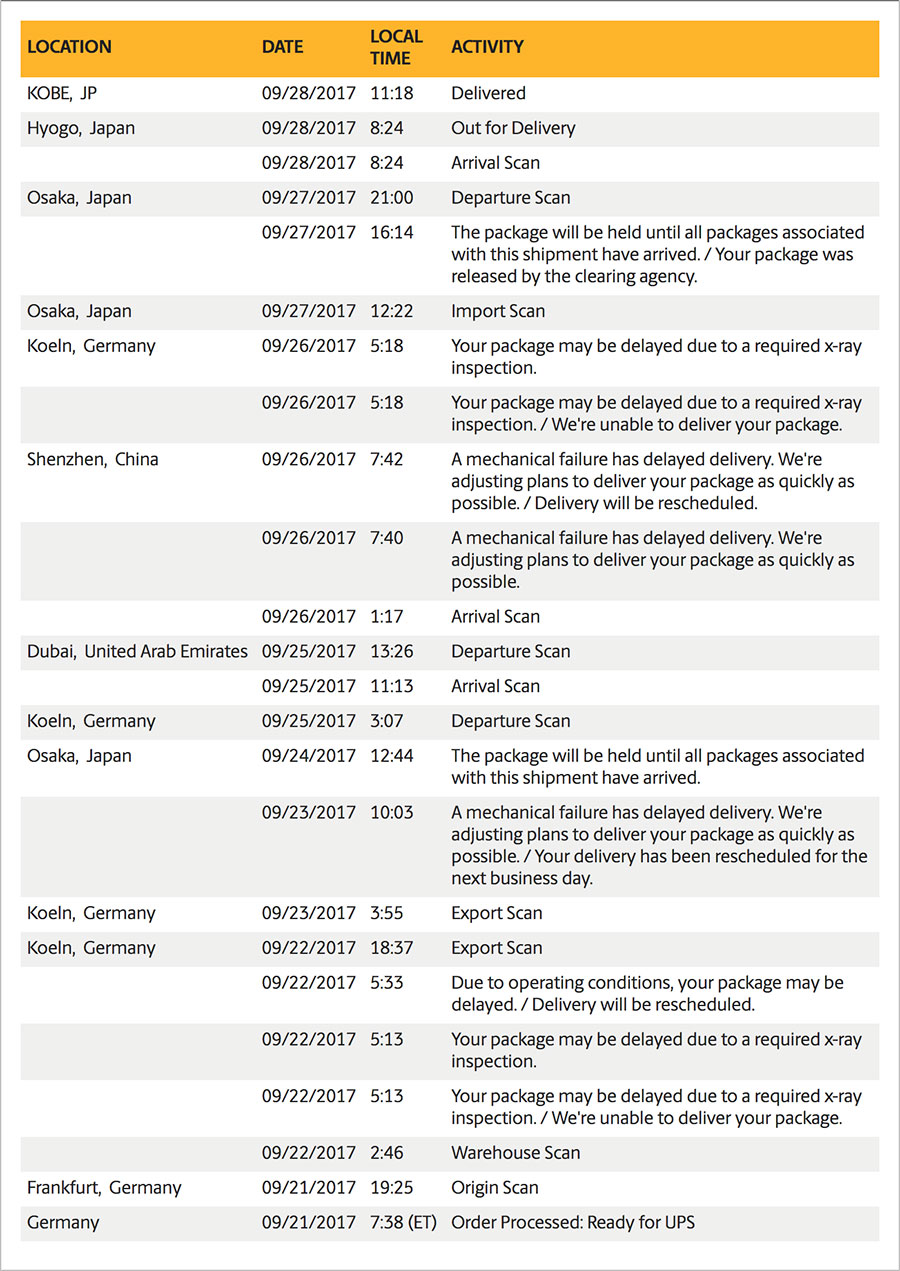The image size is (900, 1271).
Task: Click the Origin Scan activity entry
Action: (494, 1187)
